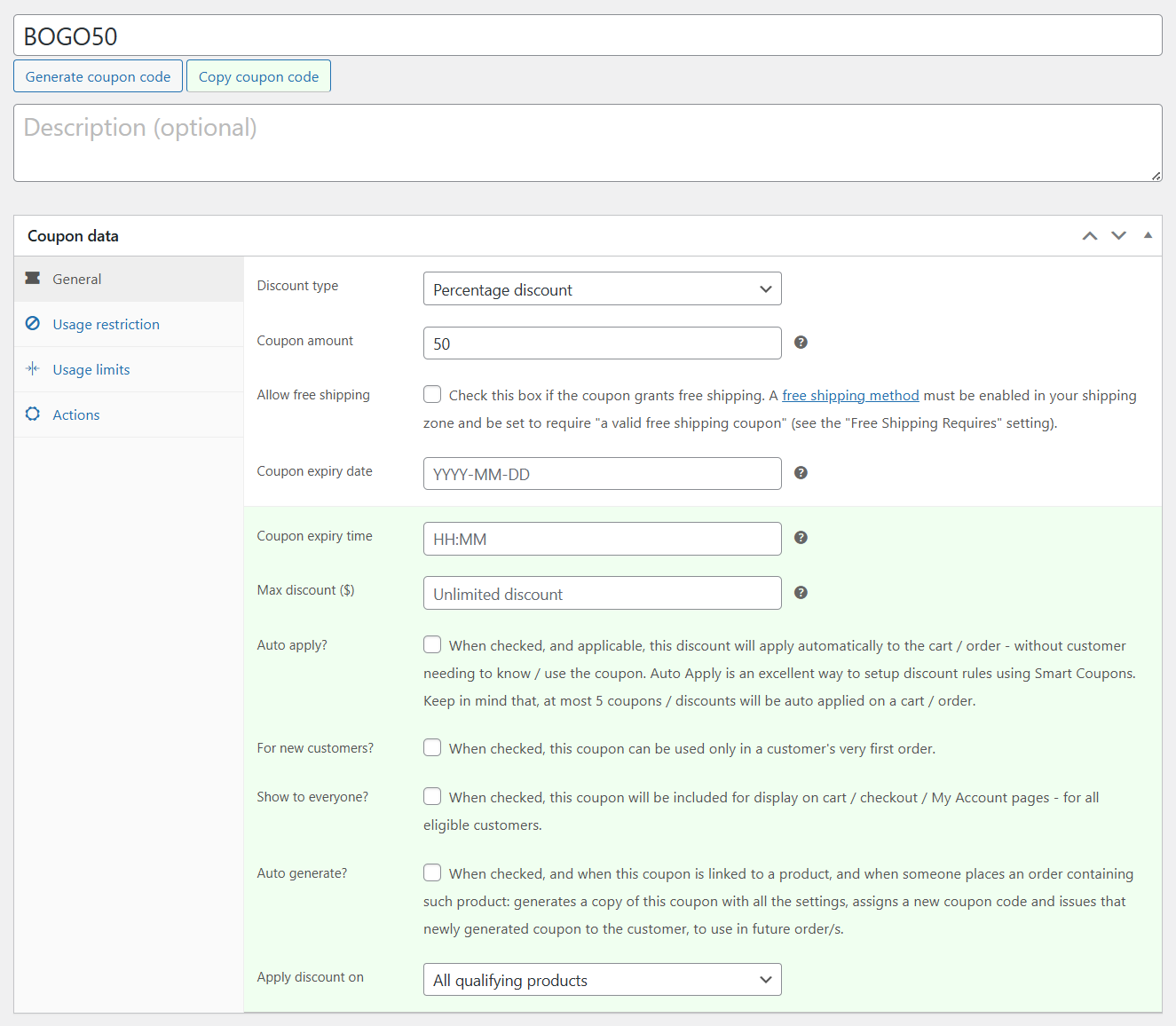The width and height of the screenshot is (1176, 1026).
Task: Click help icon beside Coupon expiry time
Action: point(801,538)
